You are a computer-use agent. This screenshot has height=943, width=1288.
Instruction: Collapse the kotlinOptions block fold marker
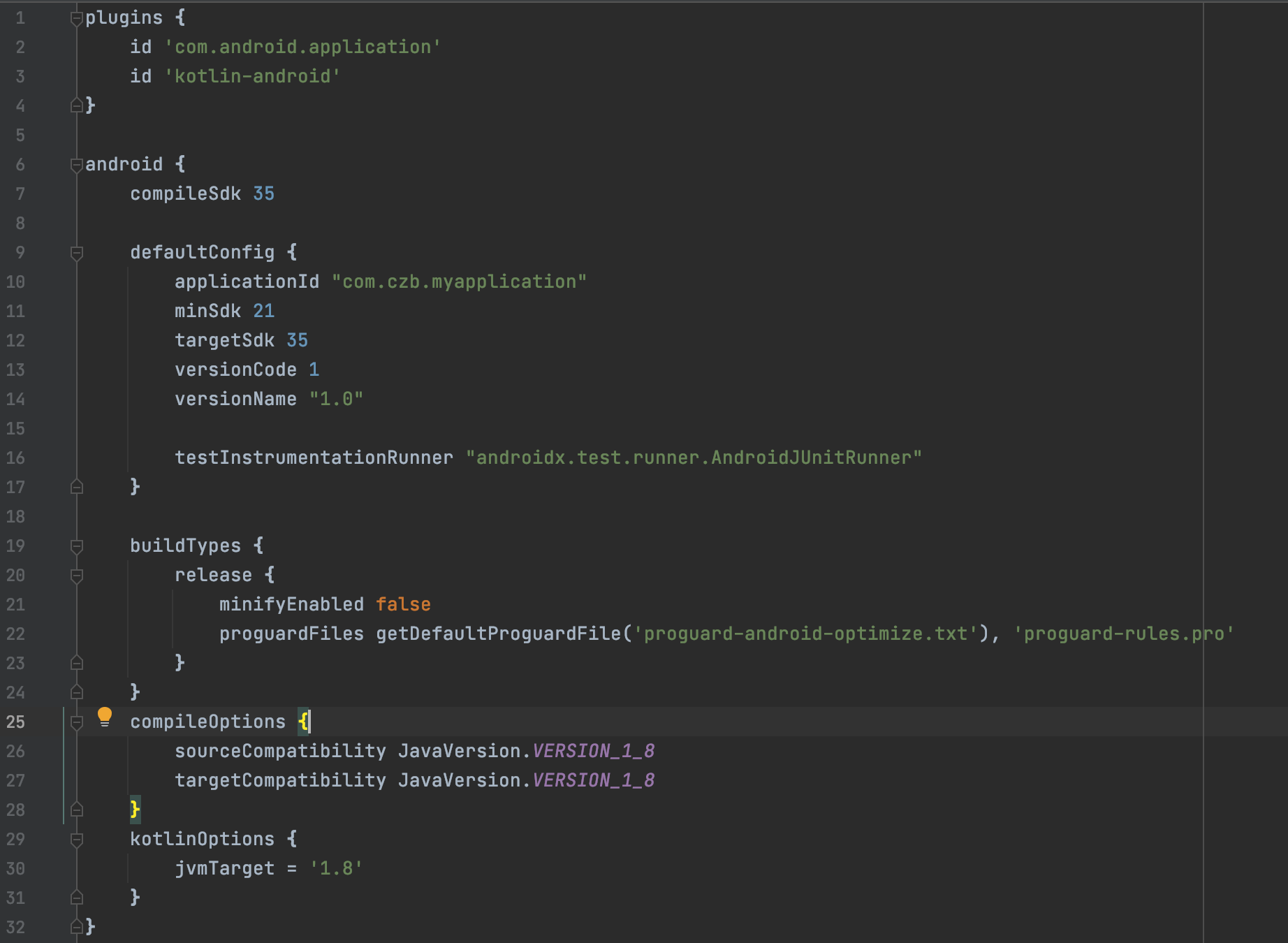coord(75,839)
